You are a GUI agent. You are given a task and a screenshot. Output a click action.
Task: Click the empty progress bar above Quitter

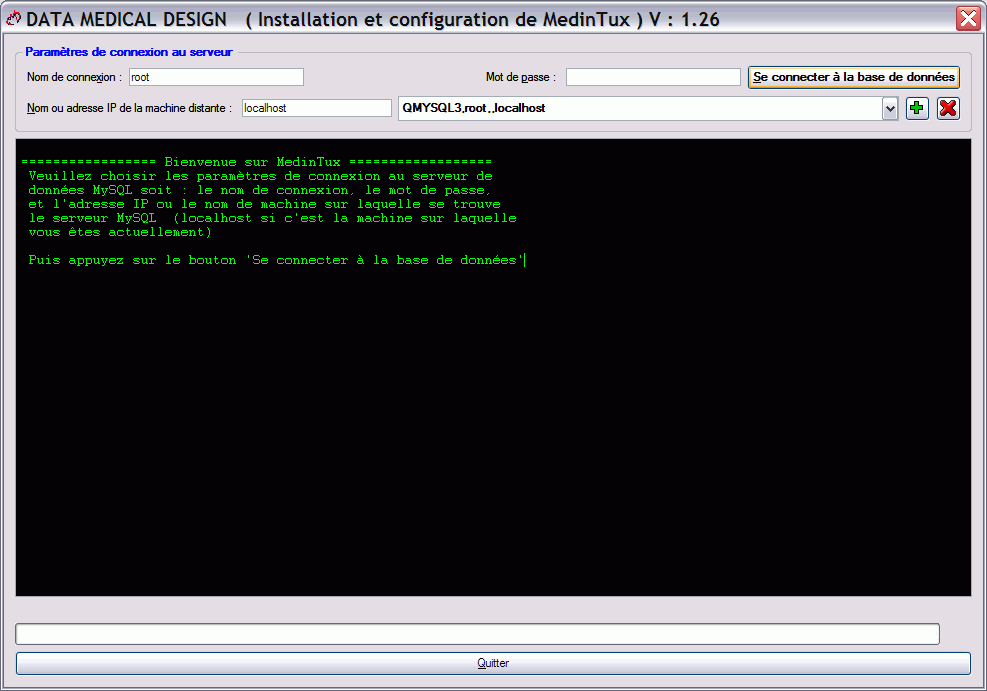pyautogui.click(x=478, y=634)
